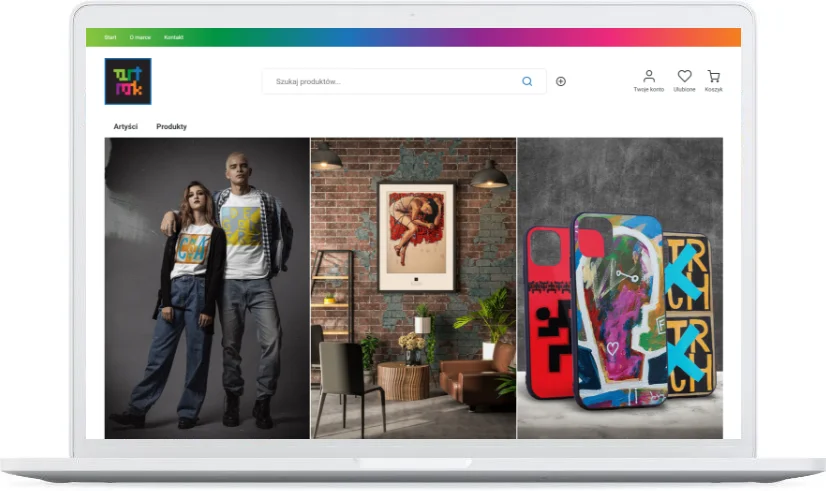This screenshot has width=826, height=491.
Task: Open the Artyści menu item
Action: (125, 127)
